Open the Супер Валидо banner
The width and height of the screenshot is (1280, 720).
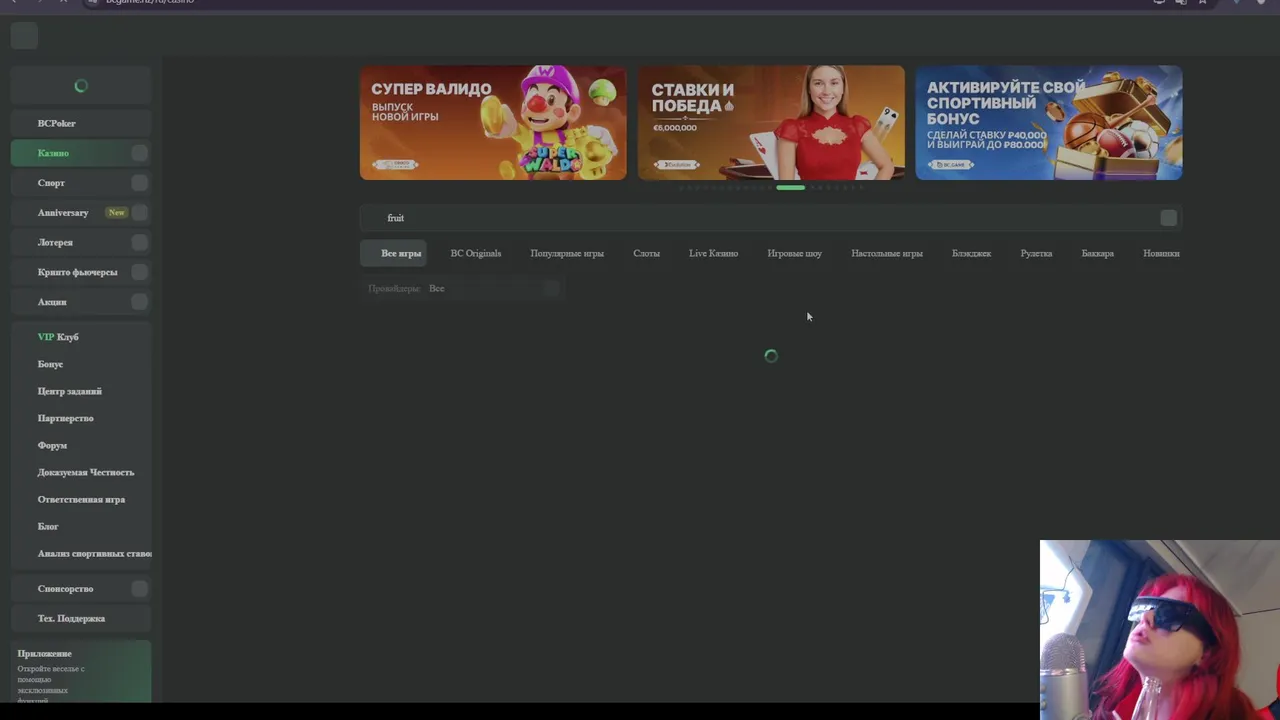pos(493,123)
